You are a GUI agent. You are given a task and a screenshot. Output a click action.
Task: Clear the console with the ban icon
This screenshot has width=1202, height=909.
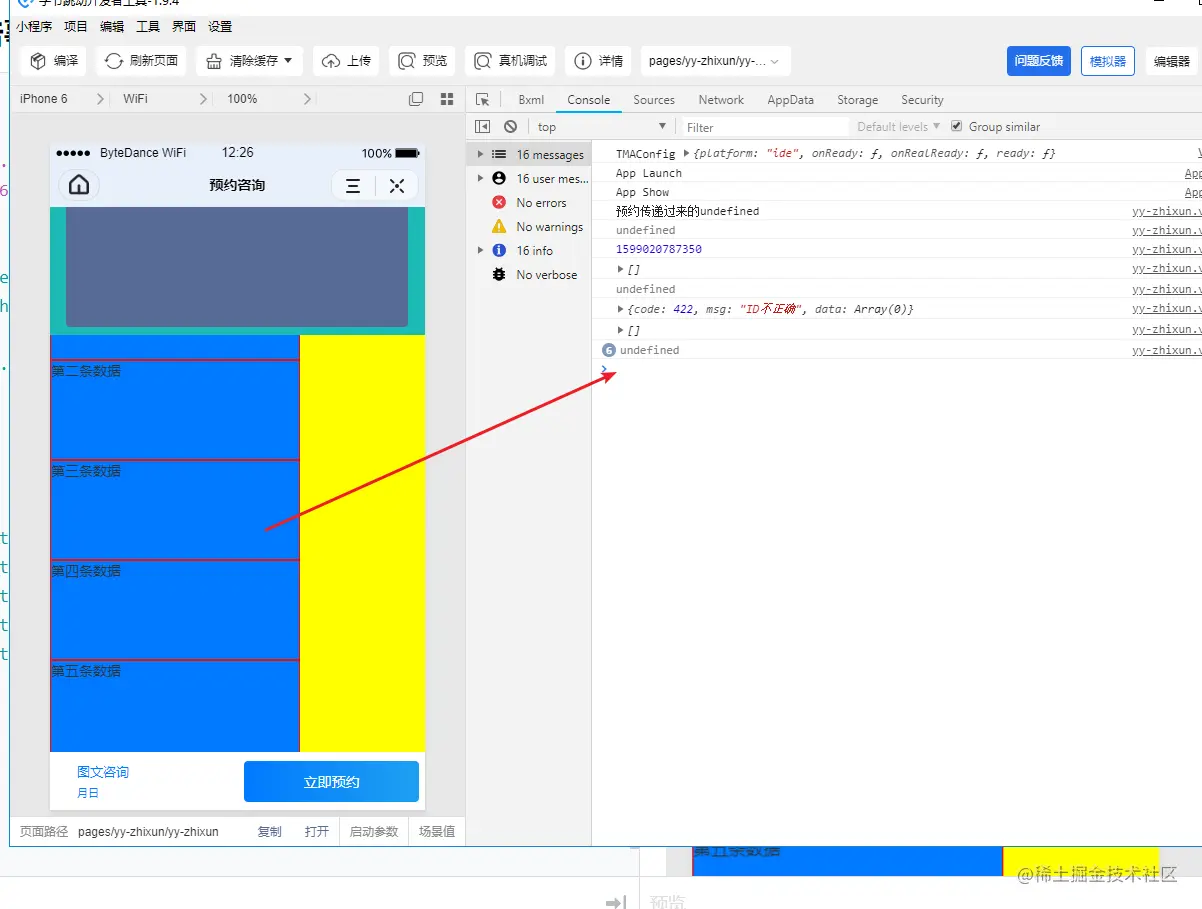tap(511, 127)
